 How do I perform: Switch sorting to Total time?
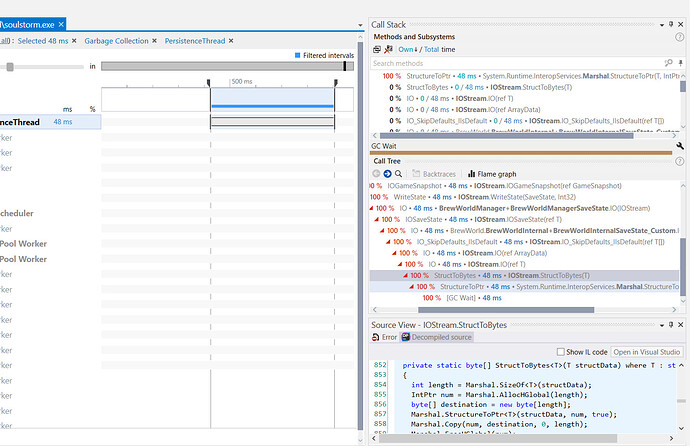click(x=432, y=49)
